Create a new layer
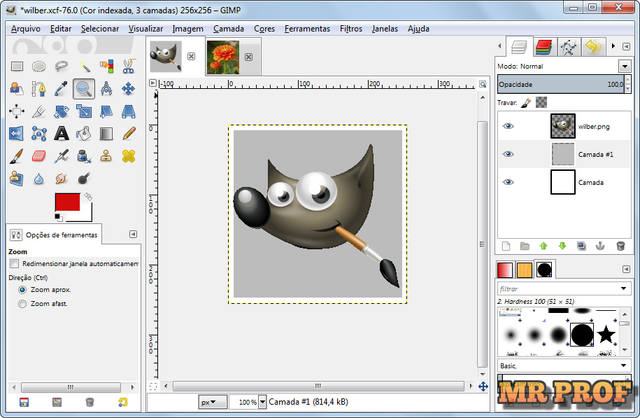The height and width of the screenshot is (418, 640). 506,246
